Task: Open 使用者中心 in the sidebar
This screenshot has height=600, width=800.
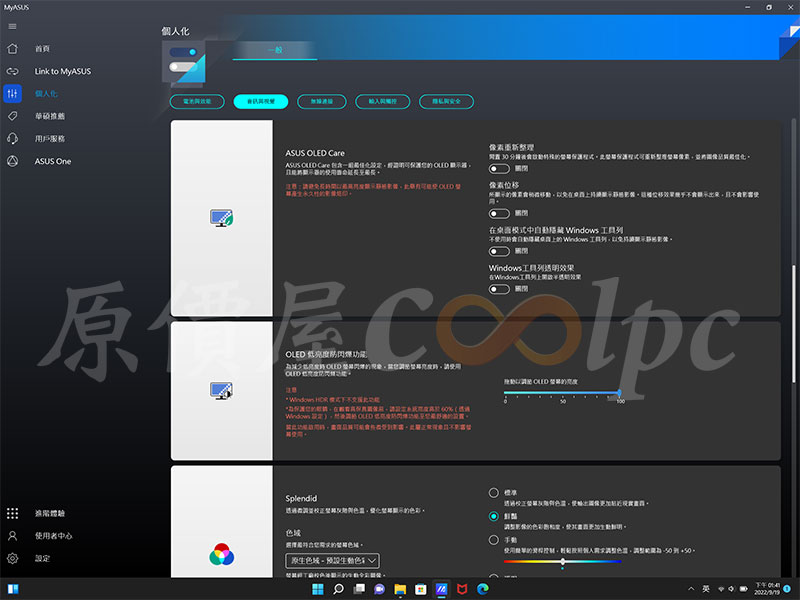Action: [x=54, y=536]
